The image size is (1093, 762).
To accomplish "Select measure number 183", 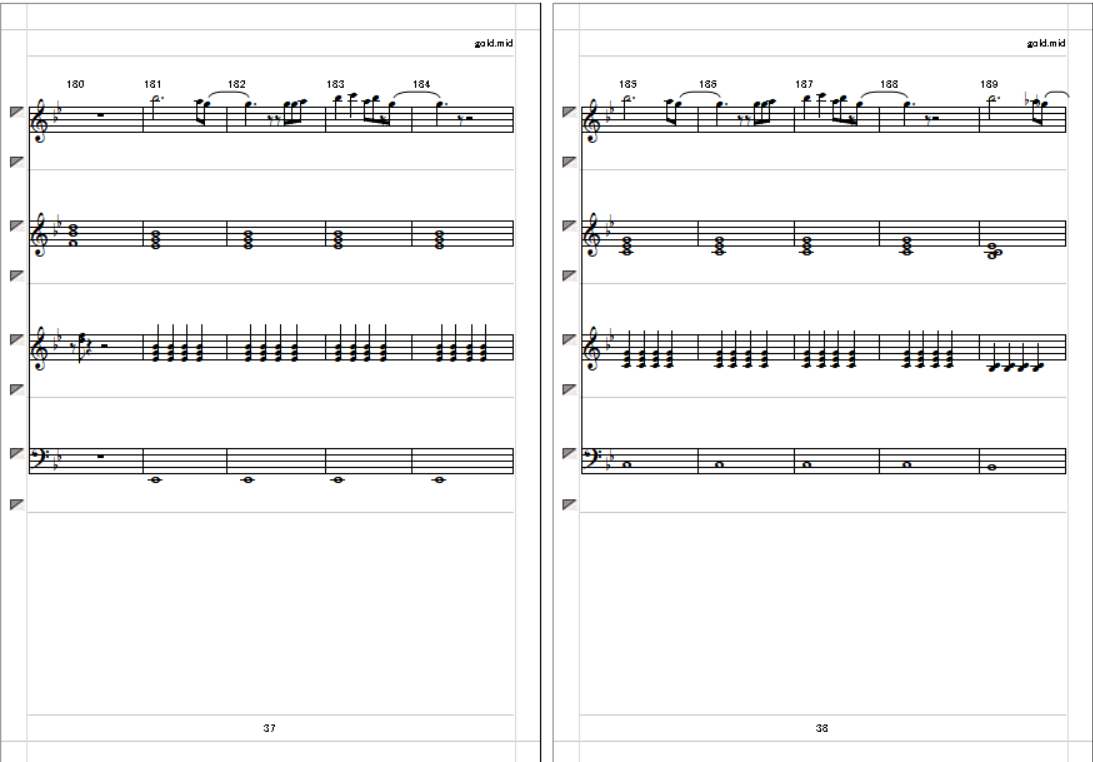I will 335,84.
